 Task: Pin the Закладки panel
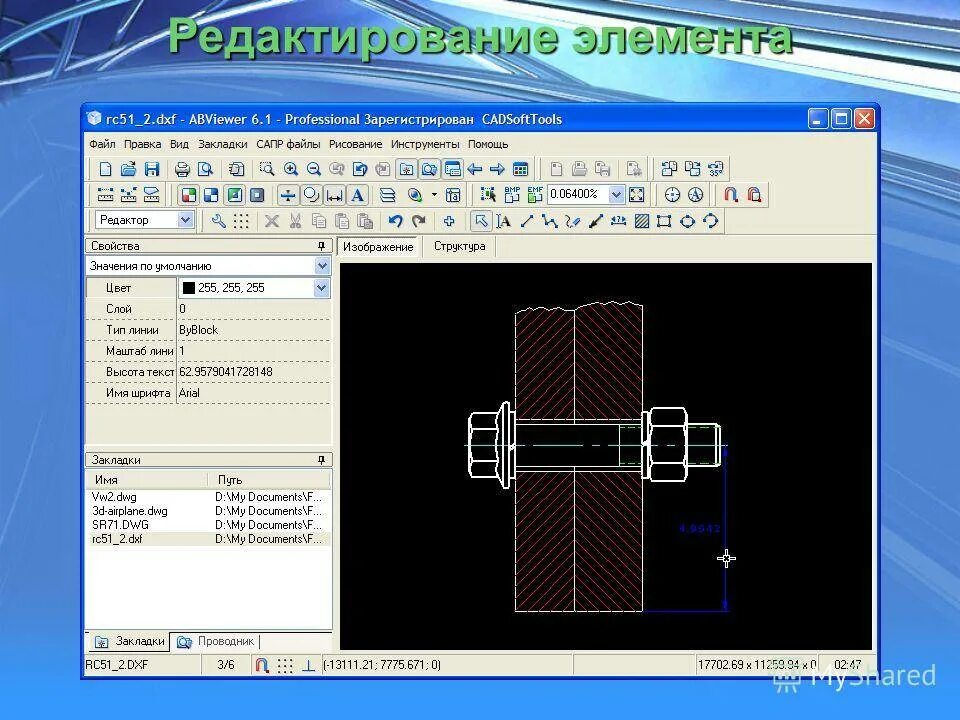click(321, 459)
